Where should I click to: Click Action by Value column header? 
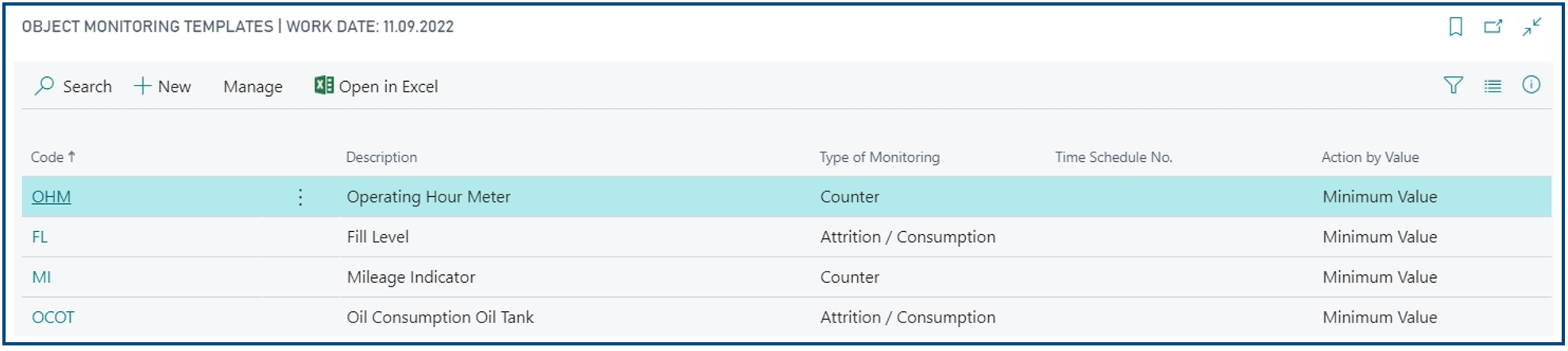click(x=1370, y=157)
